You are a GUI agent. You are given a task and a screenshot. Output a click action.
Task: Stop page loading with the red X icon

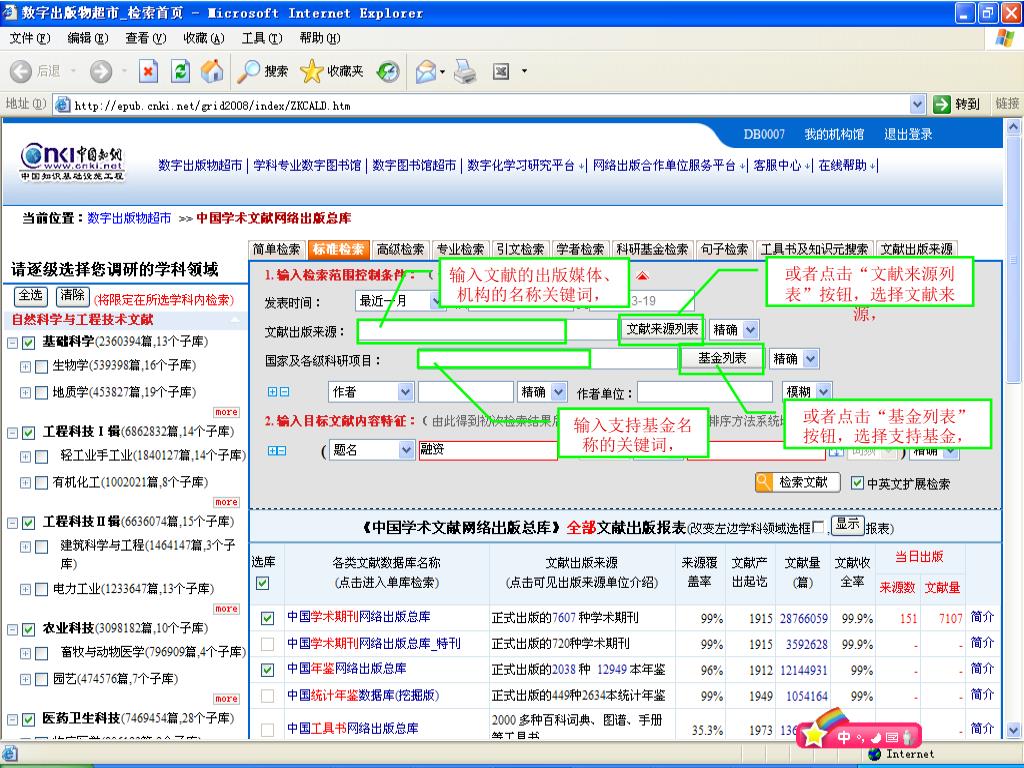148,71
